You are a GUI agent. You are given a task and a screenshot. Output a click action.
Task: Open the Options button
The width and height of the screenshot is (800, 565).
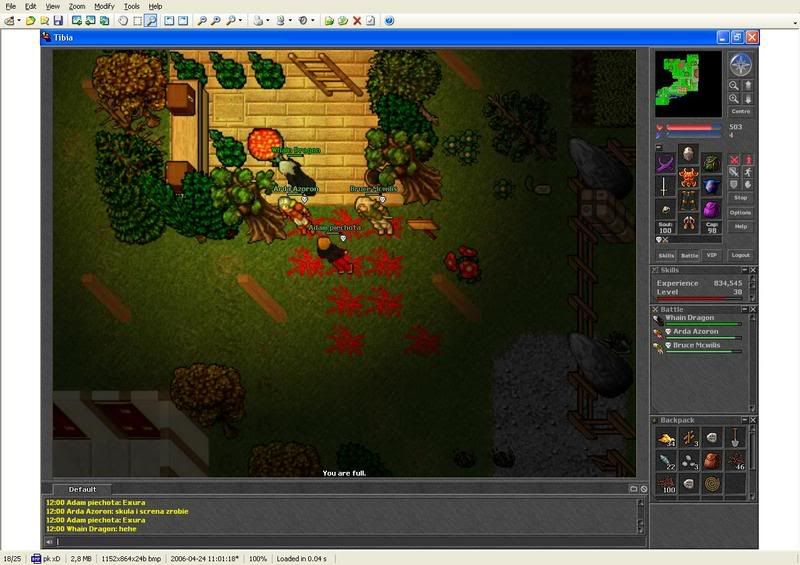(740, 212)
